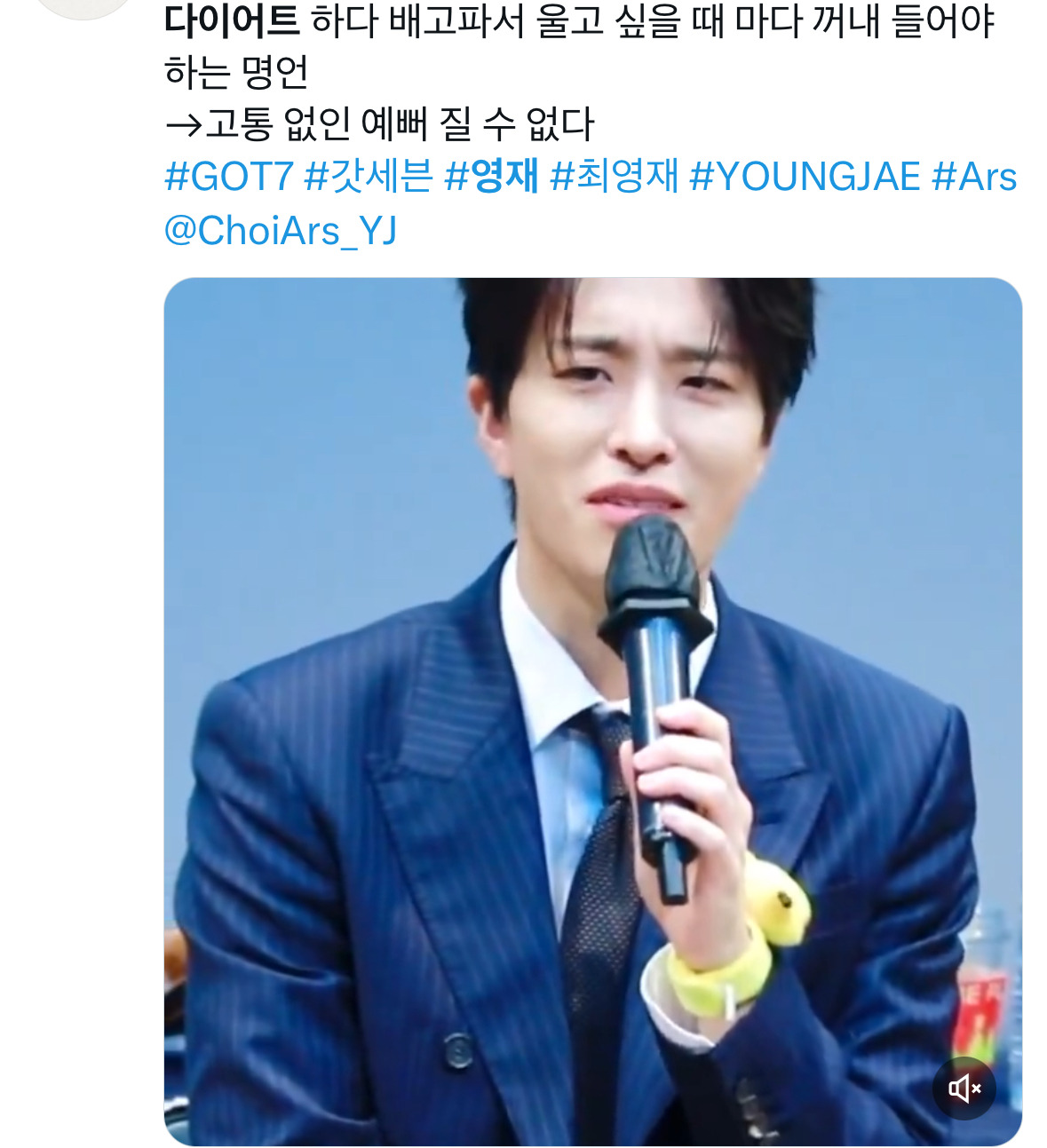Image resolution: width=1047 pixels, height=1148 pixels.
Task: Tap the #Ars hashtag
Action: (974, 177)
